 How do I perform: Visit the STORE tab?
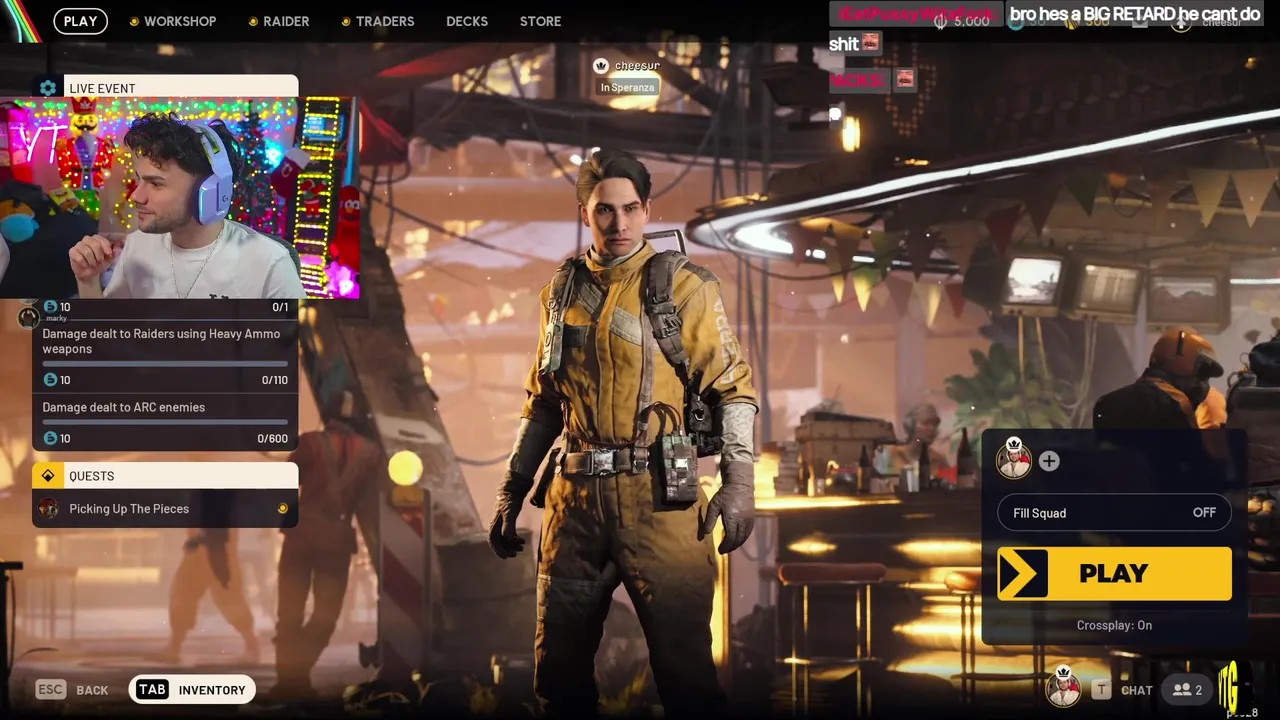click(540, 21)
